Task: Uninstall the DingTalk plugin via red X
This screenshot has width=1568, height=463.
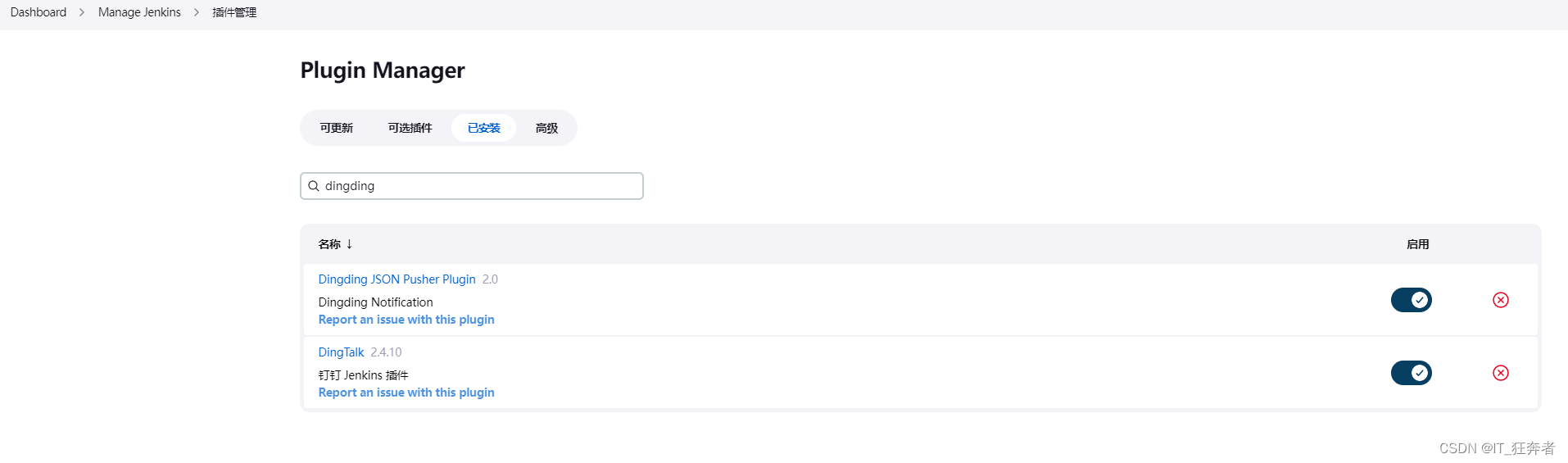Action: click(x=1500, y=373)
